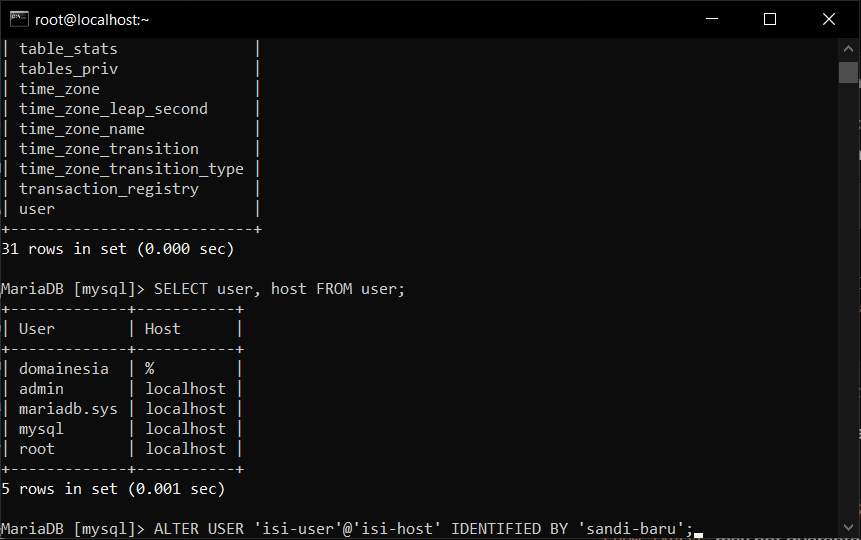Click the scrollbar up arrow
Screen dimensions: 861x540
(849, 49)
